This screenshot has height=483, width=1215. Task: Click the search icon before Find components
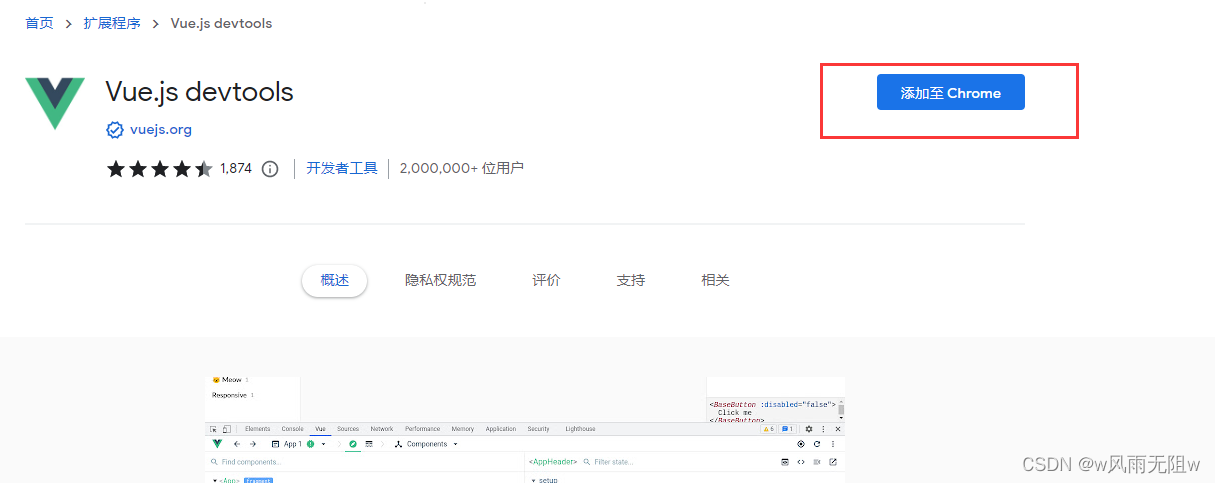tap(214, 462)
